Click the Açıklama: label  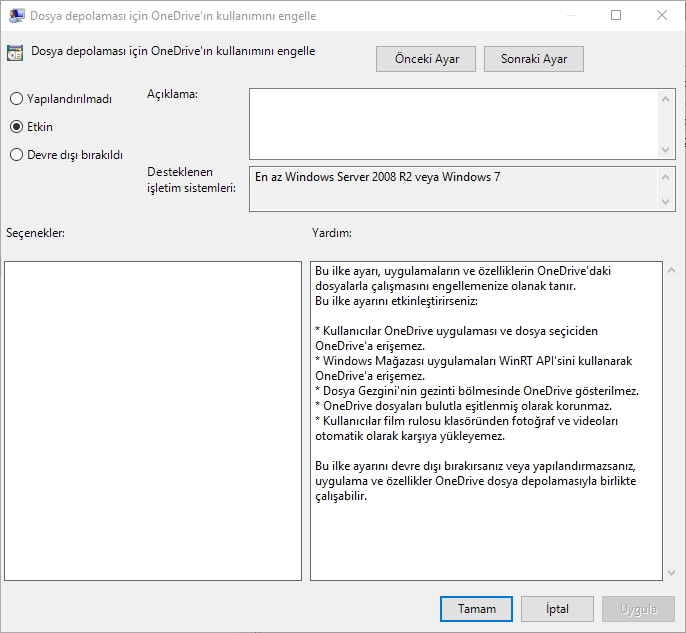(x=172, y=94)
